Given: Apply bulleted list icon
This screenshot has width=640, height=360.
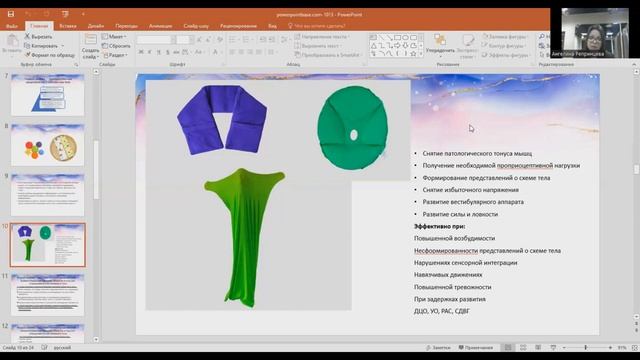Looking at the screenshot, I should pos(233,40).
